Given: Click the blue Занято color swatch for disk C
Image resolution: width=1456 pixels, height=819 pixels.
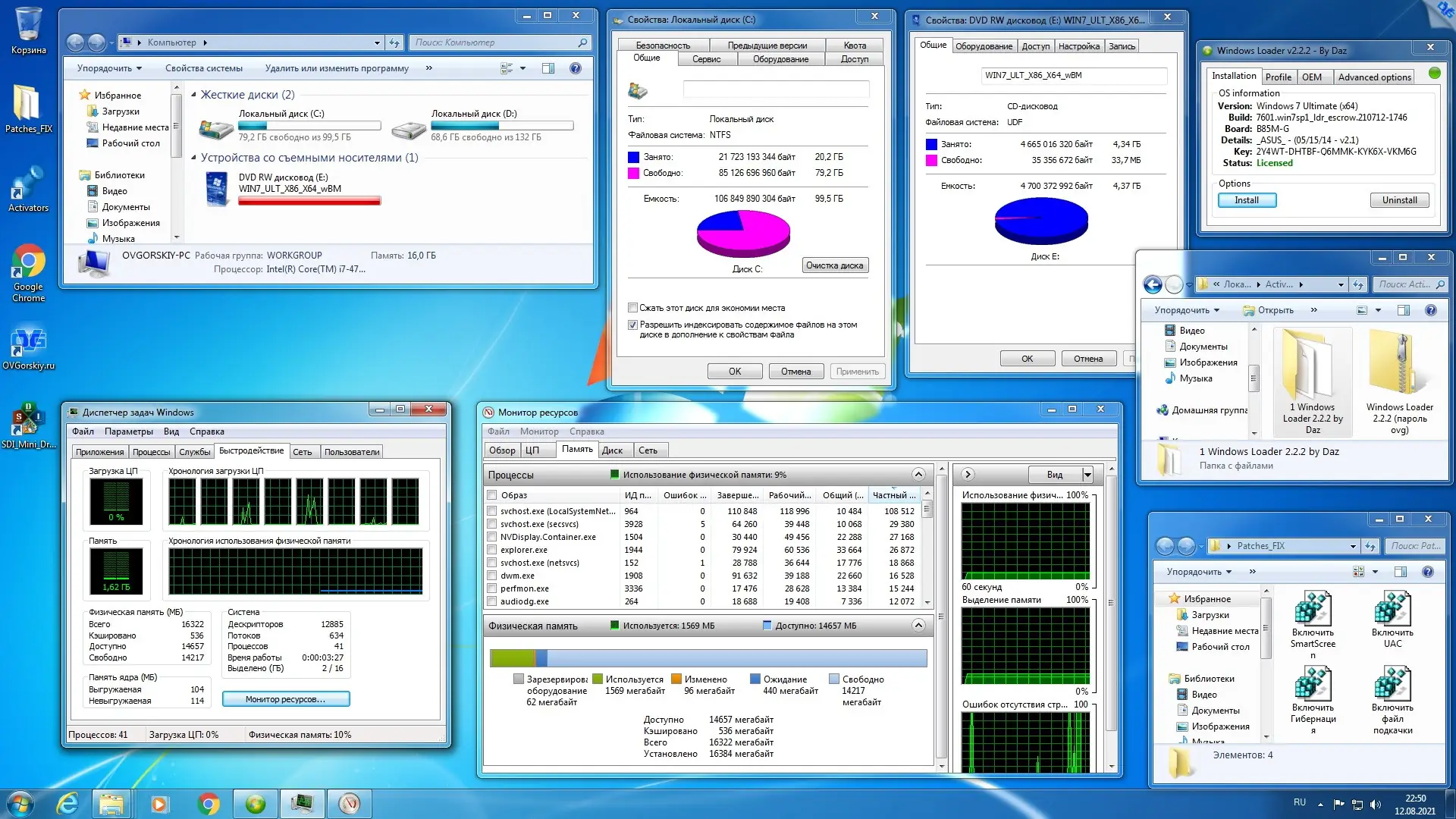Looking at the screenshot, I should (x=633, y=157).
